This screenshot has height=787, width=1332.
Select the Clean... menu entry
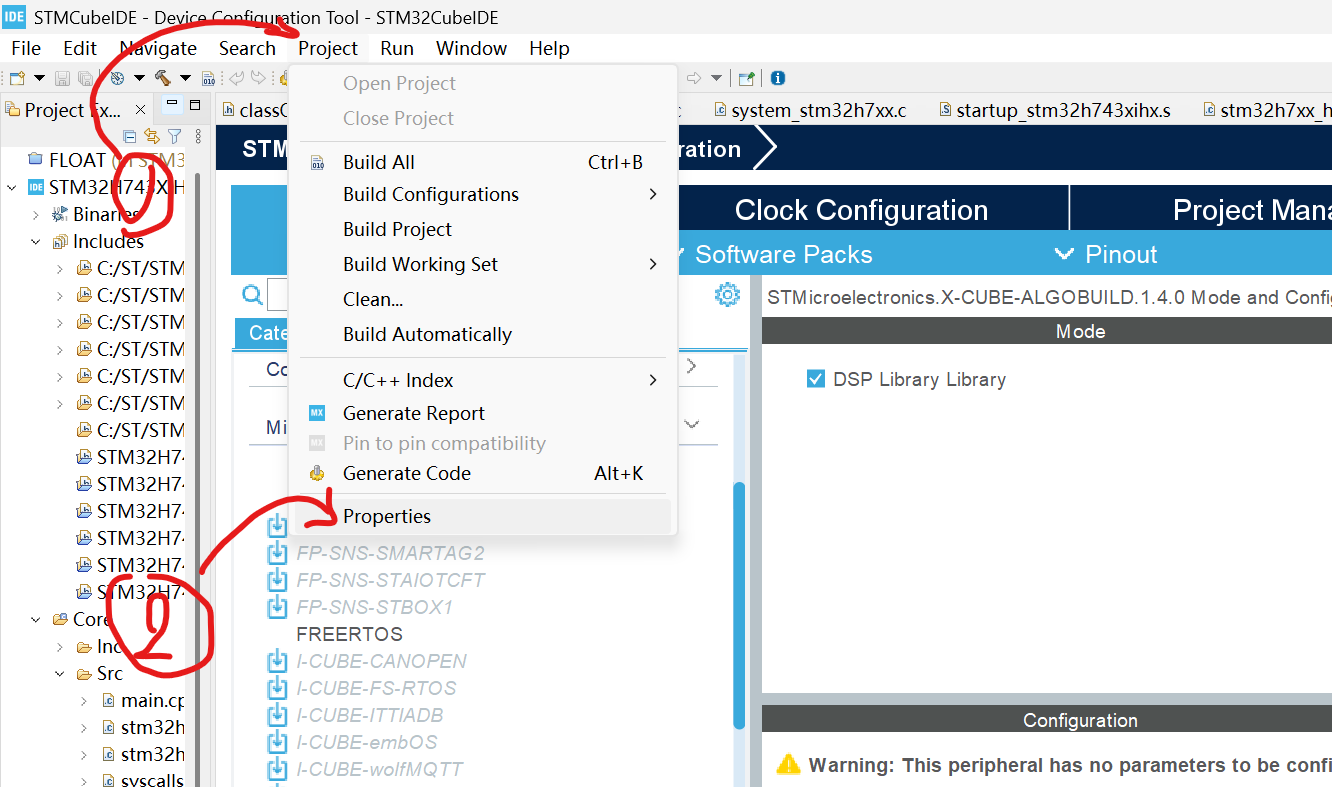click(483, 299)
